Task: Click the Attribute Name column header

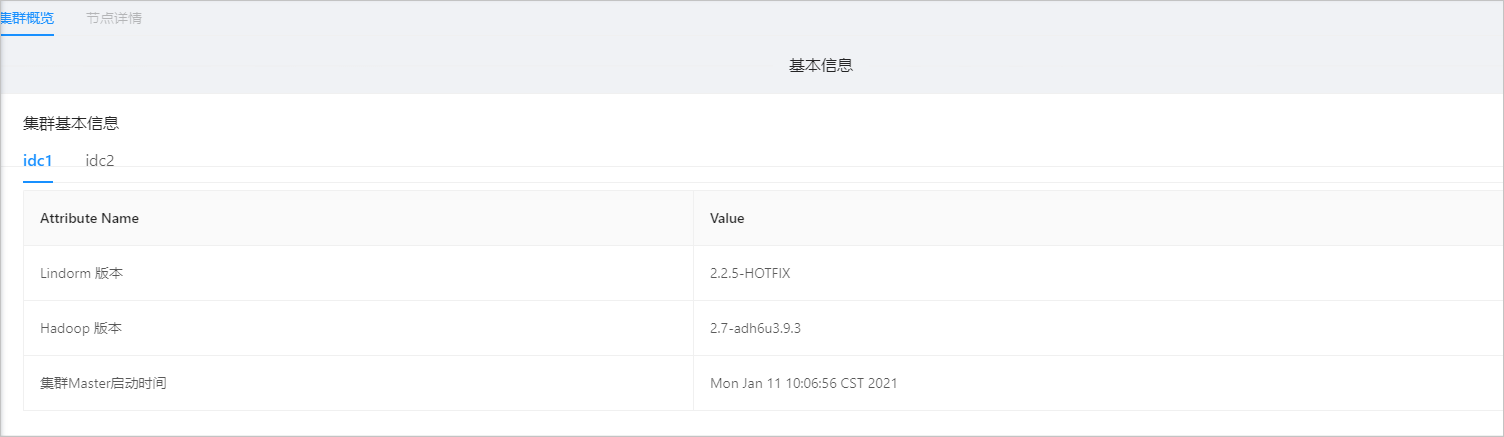Action: tap(358, 218)
